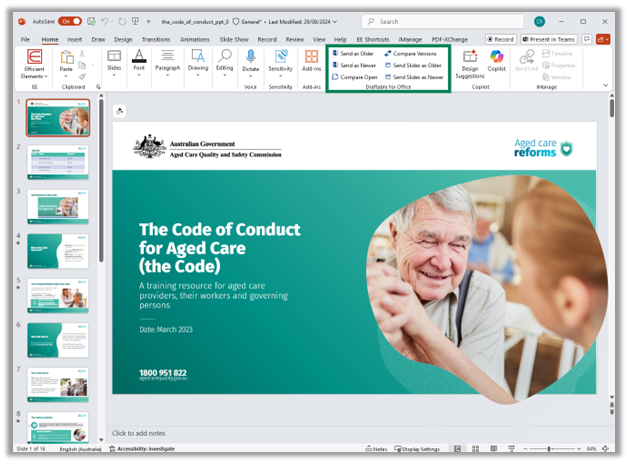This screenshot has height=464, width=628.
Task: Open the iManage tab
Action: pos(410,39)
